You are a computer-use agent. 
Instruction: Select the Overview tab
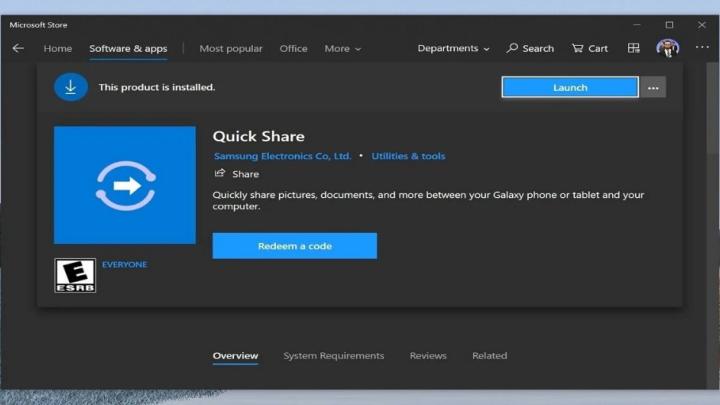pyautogui.click(x=235, y=356)
